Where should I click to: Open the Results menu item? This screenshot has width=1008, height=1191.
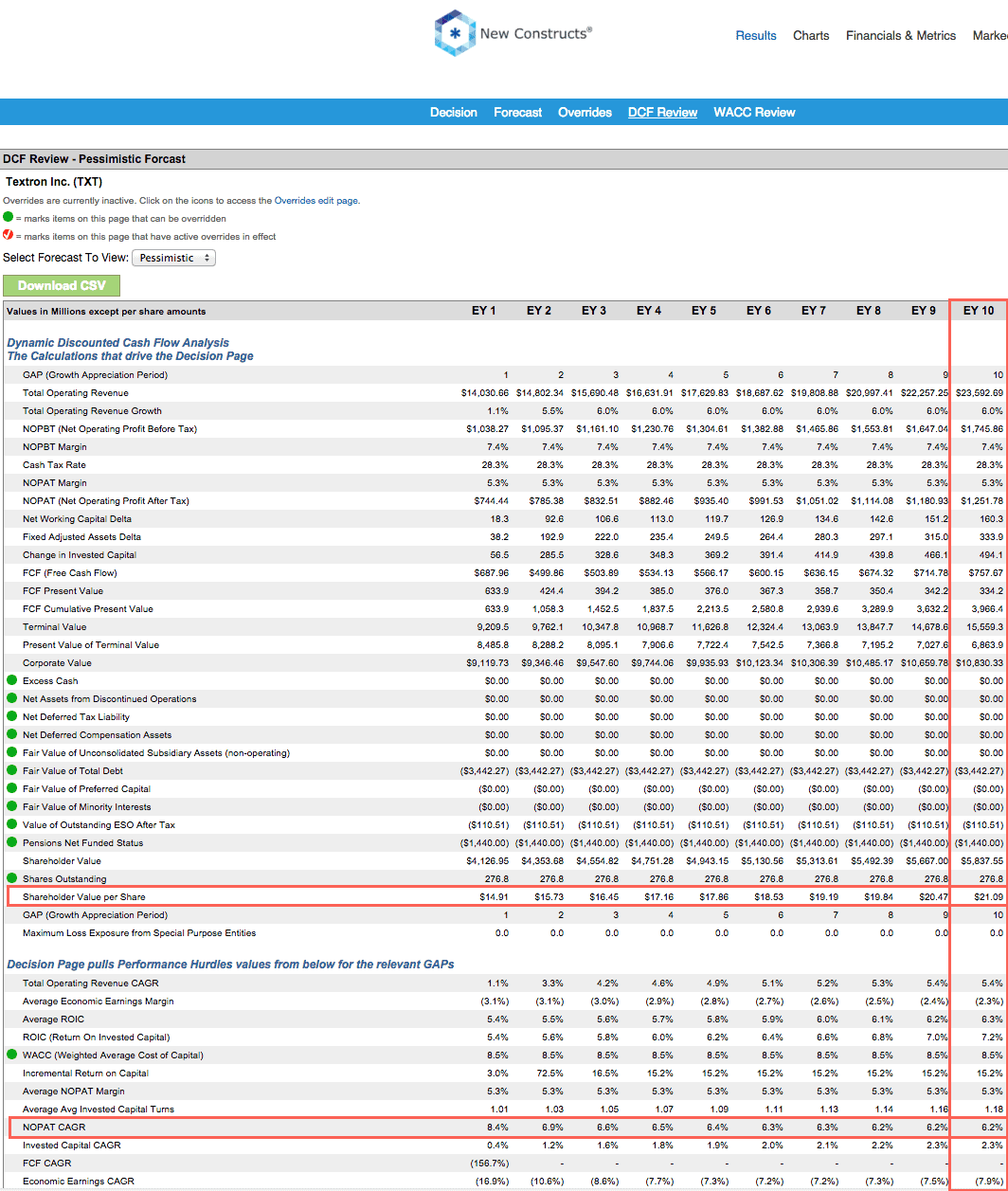click(756, 35)
